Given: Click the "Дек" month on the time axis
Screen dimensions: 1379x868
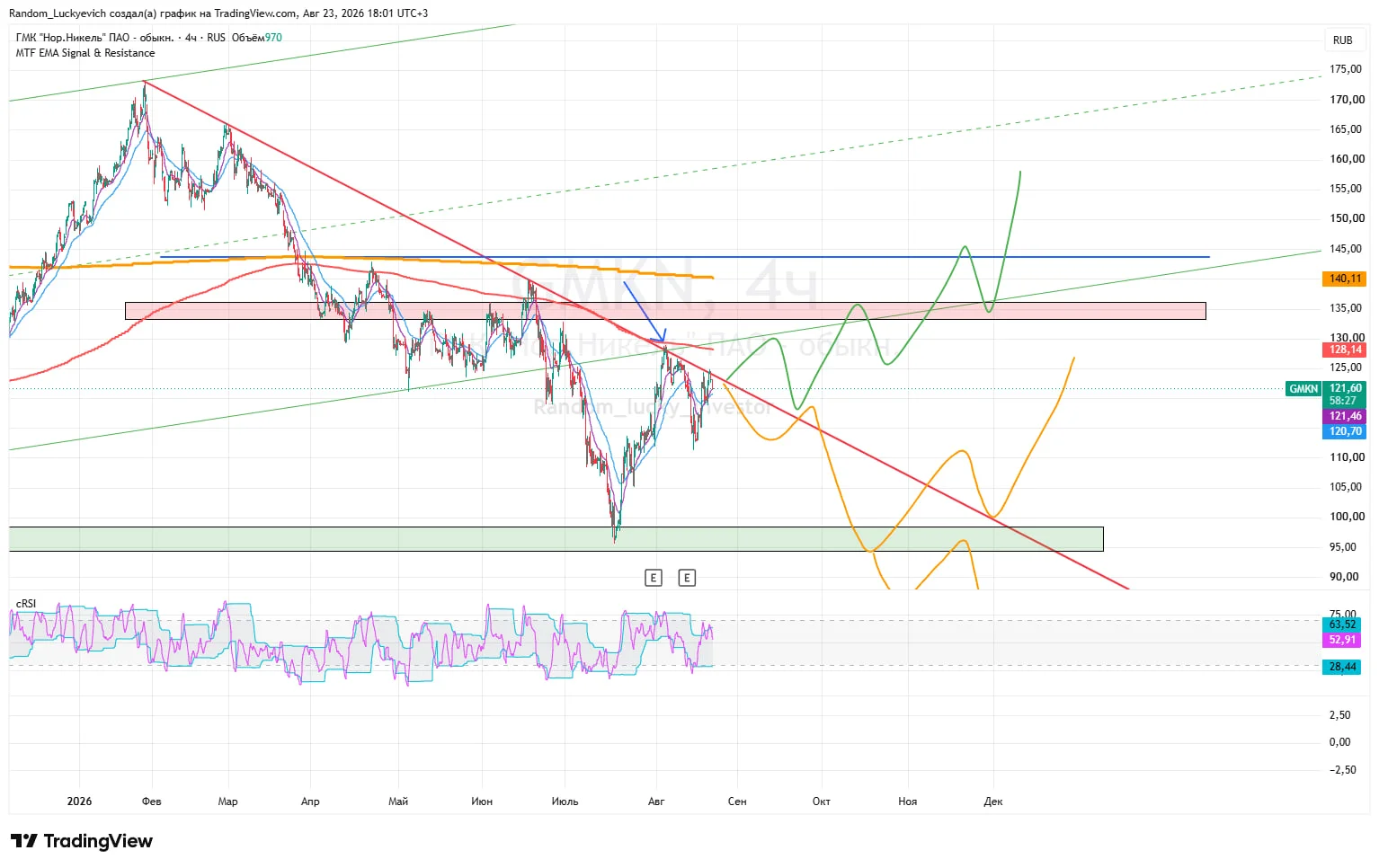Looking at the screenshot, I should tap(993, 802).
